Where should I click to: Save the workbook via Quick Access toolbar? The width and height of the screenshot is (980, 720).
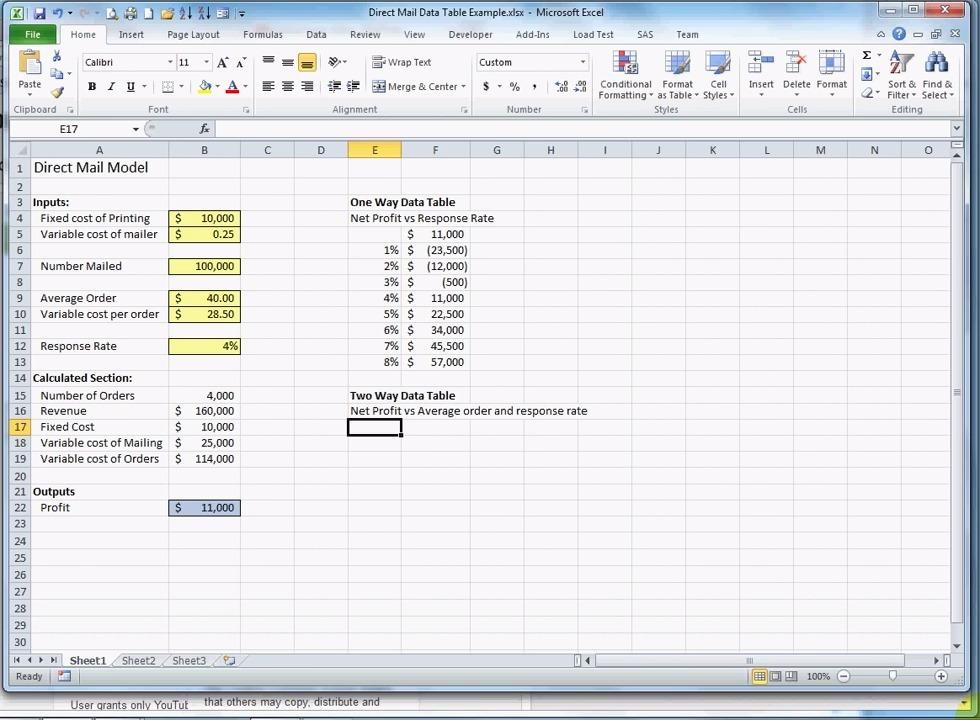(x=38, y=12)
